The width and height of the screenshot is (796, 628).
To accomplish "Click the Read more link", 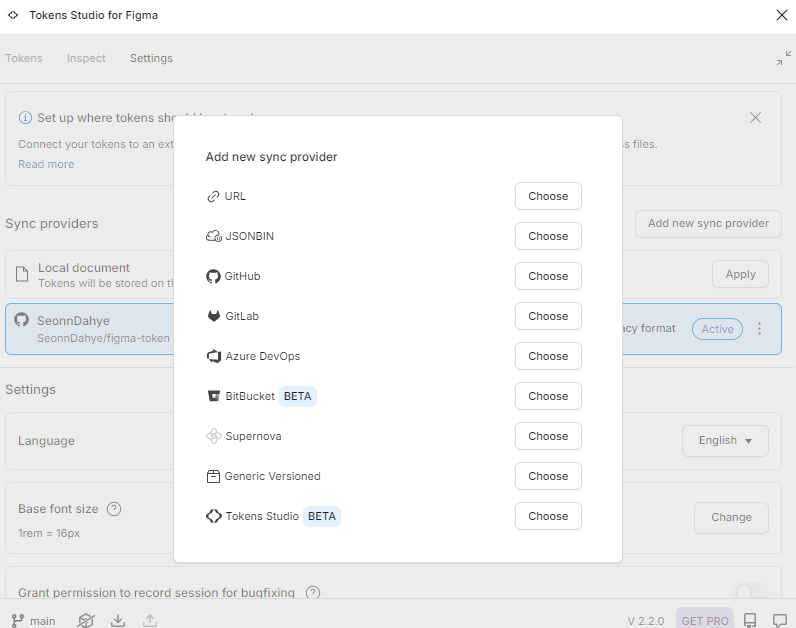I will point(46,164).
